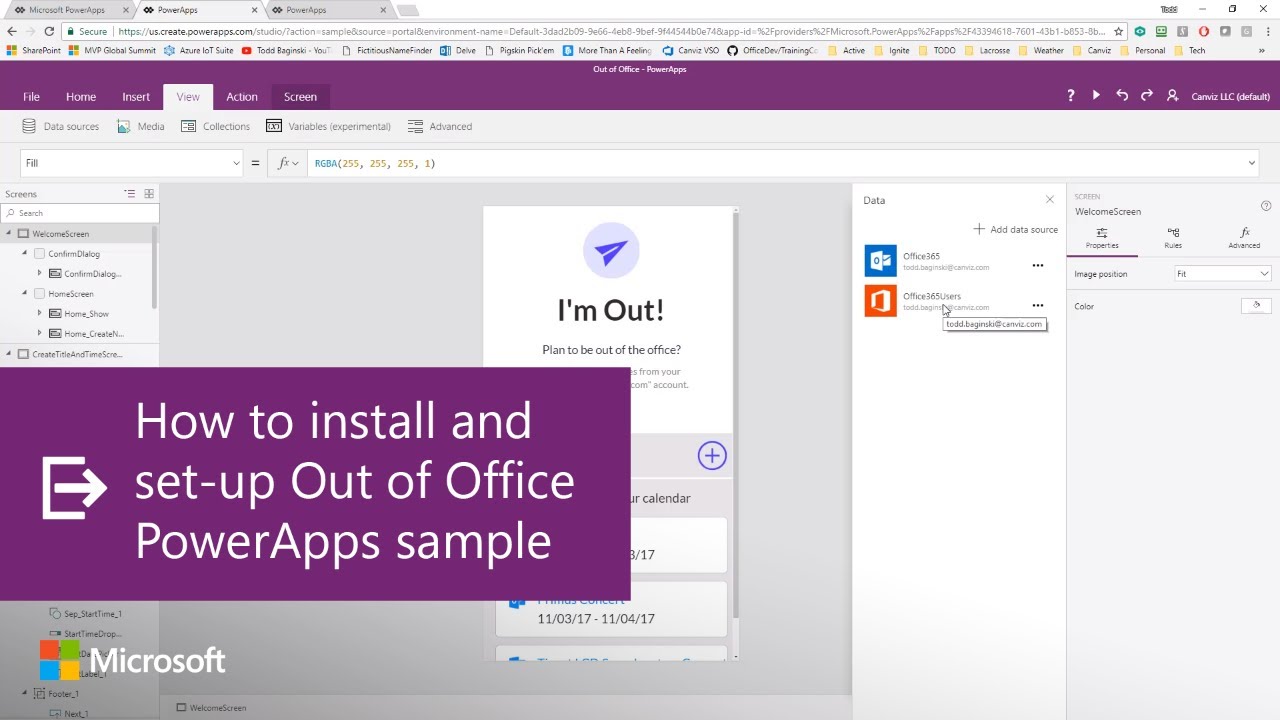Toggle the ConfirmDialog checkbox in the tree

[x=40, y=254]
